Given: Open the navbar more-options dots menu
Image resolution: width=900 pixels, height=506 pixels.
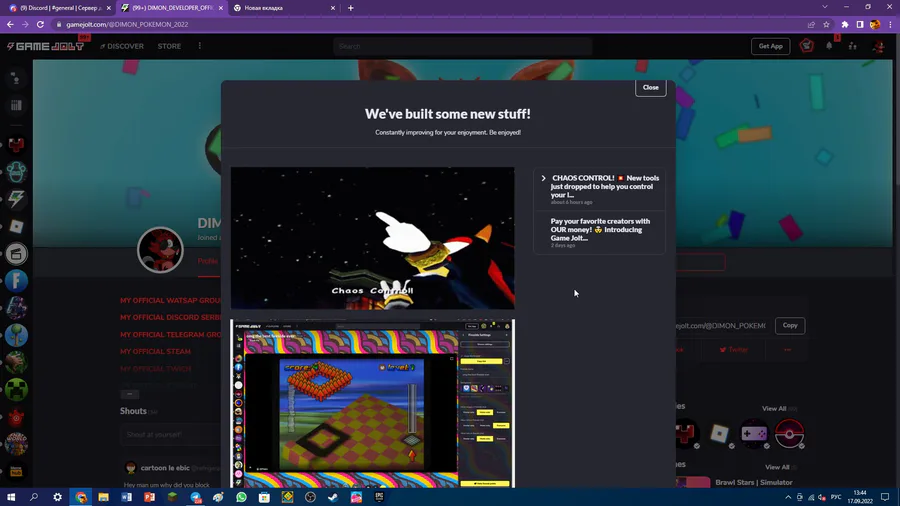Looking at the screenshot, I should pos(200,46).
